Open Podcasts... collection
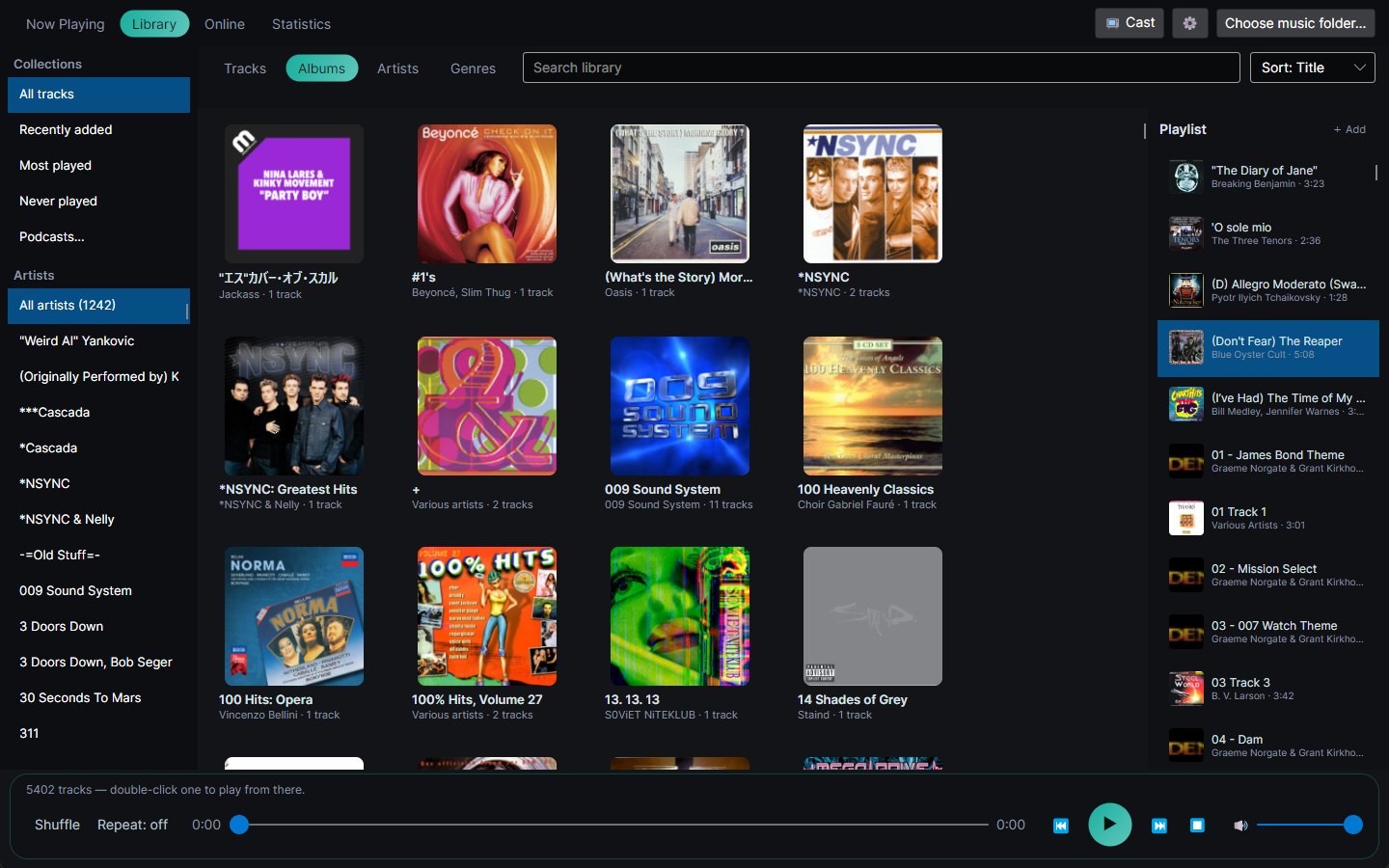Viewport: 1389px width, 868px height. click(98, 237)
